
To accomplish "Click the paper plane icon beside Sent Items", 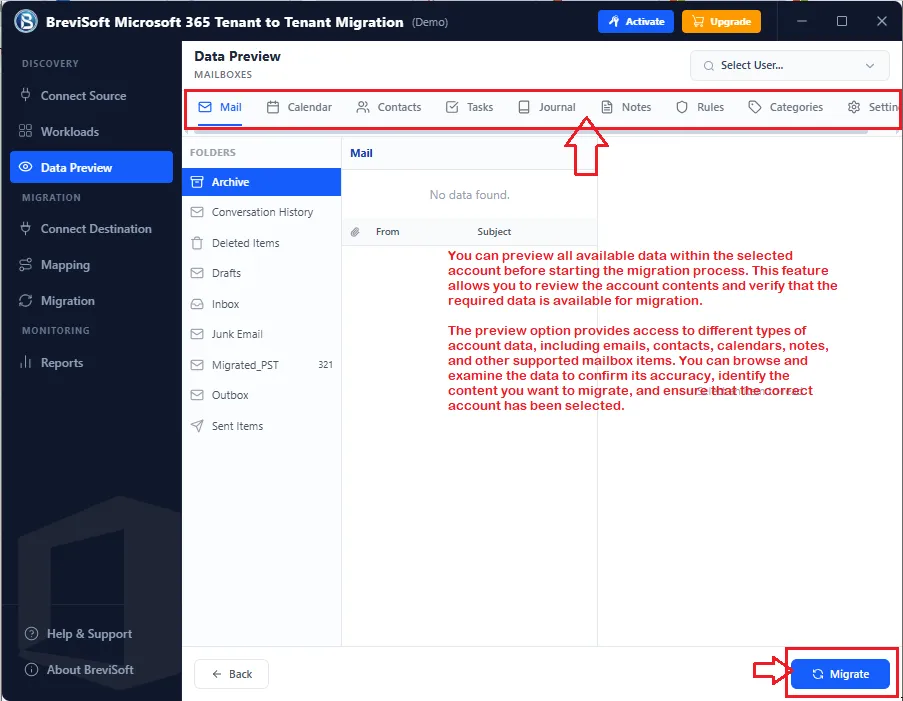I will pos(197,426).
